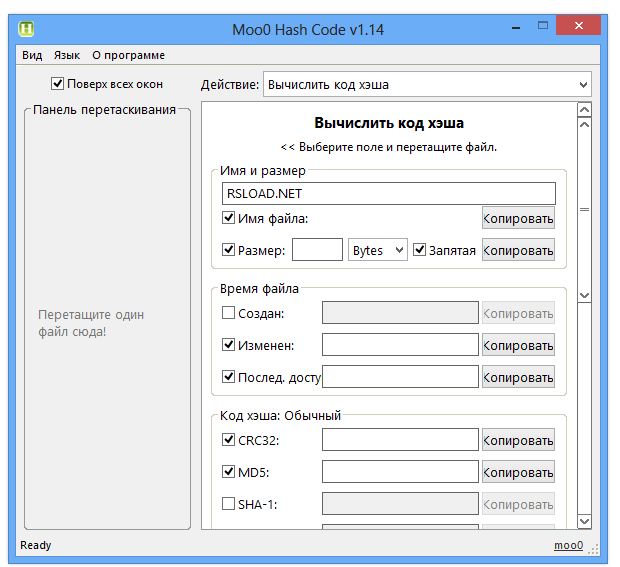Open the Язык menu
This screenshot has width=620, height=567.
[67, 55]
